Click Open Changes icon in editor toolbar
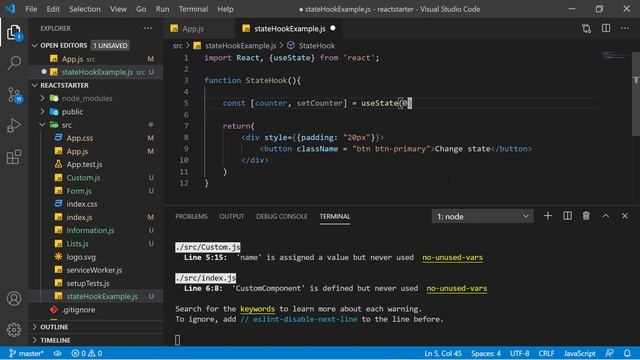Screen dimensions: 640x360 [586, 28]
